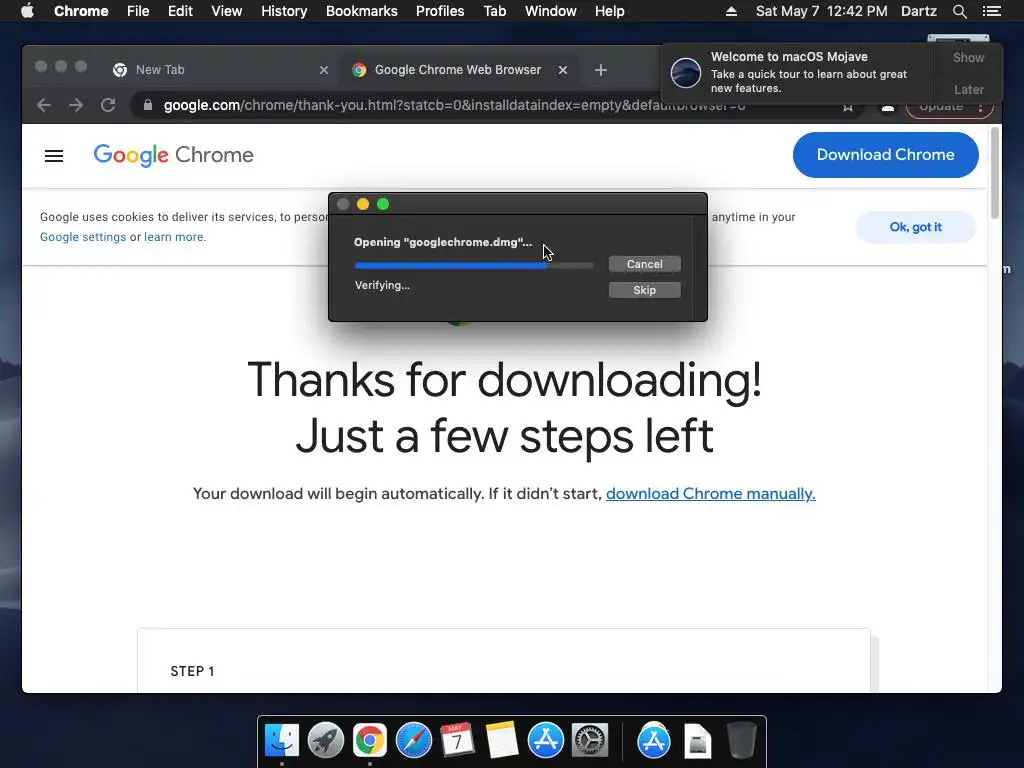
Task: Close the New Tab tab
Action: click(323, 70)
